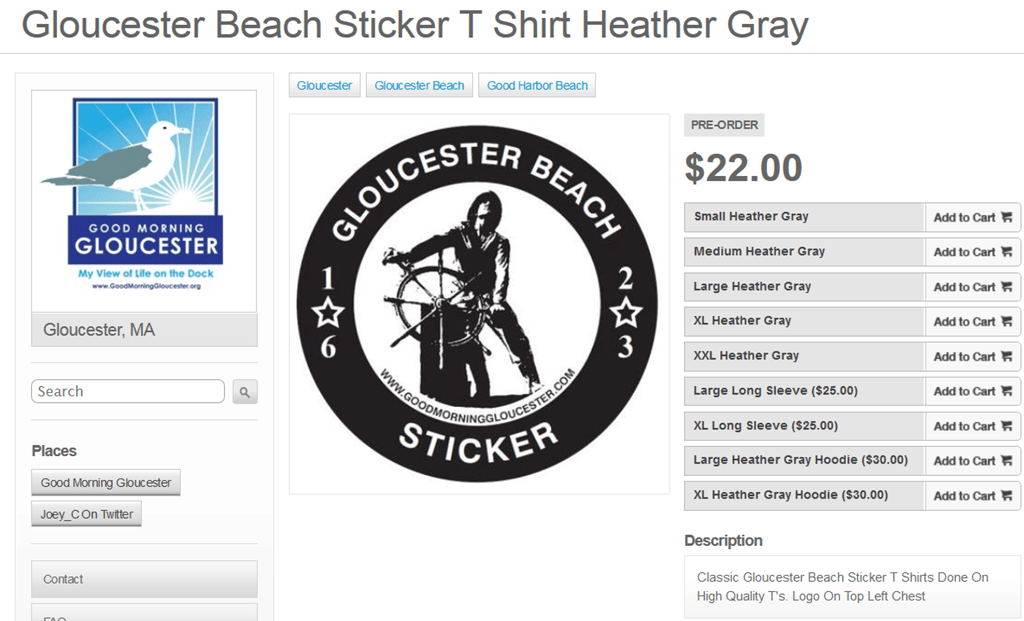Add XL Long Sleeve to cart
The width and height of the screenshot is (1024, 621).
(972, 426)
